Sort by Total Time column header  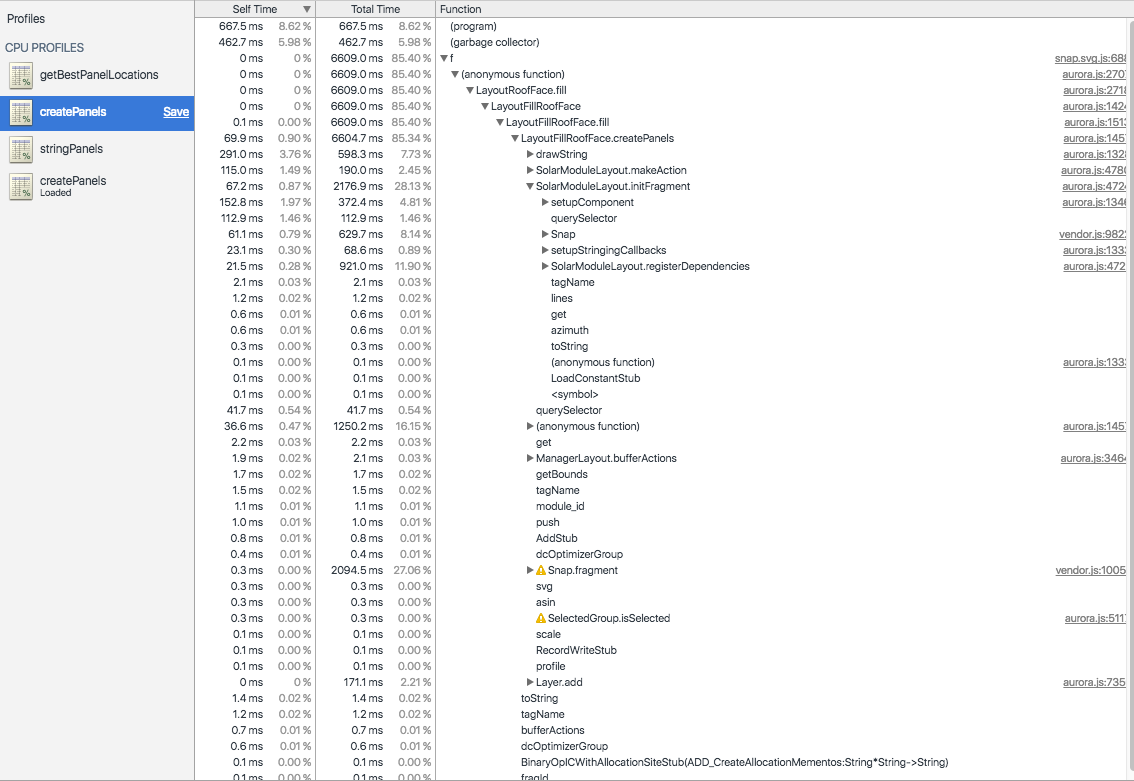(x=375, y=9)
